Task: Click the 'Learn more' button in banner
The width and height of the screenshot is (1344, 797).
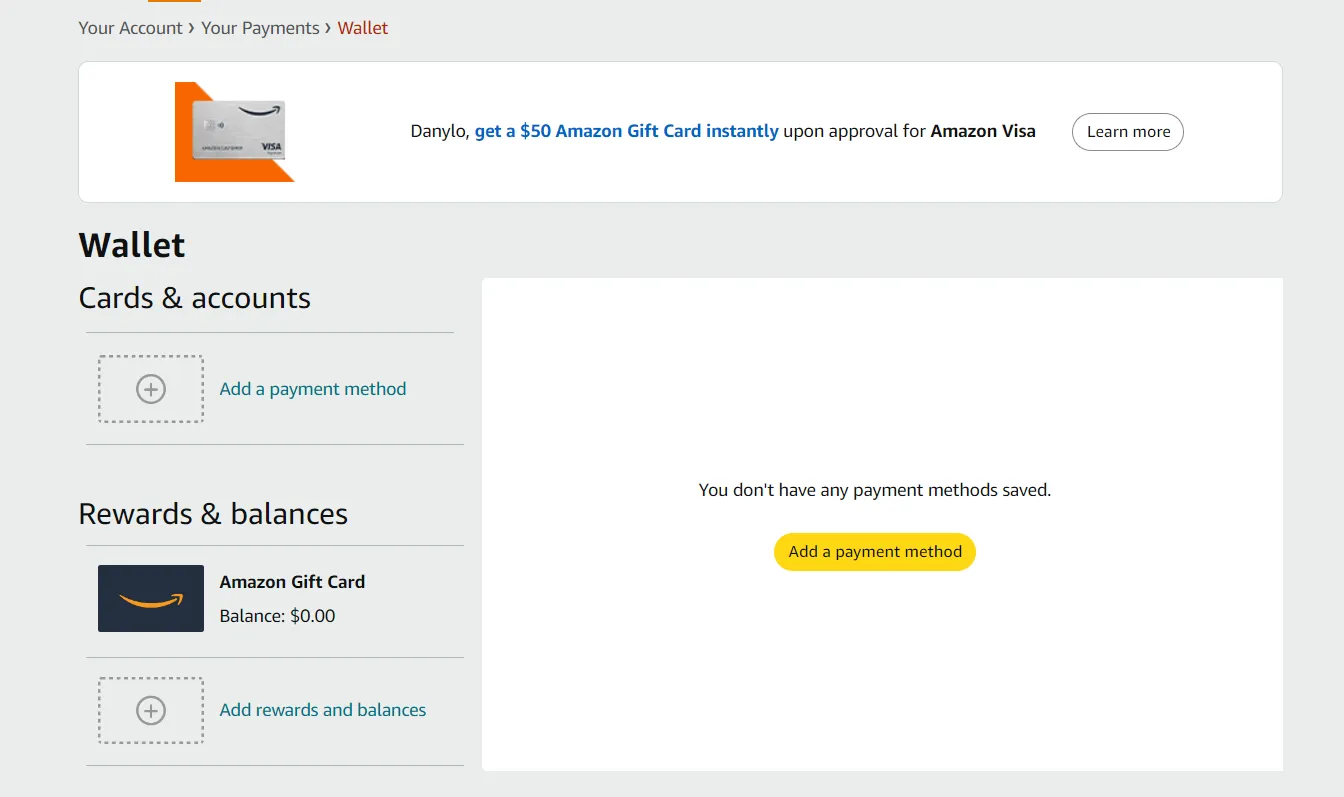Action: (1127, 132)
